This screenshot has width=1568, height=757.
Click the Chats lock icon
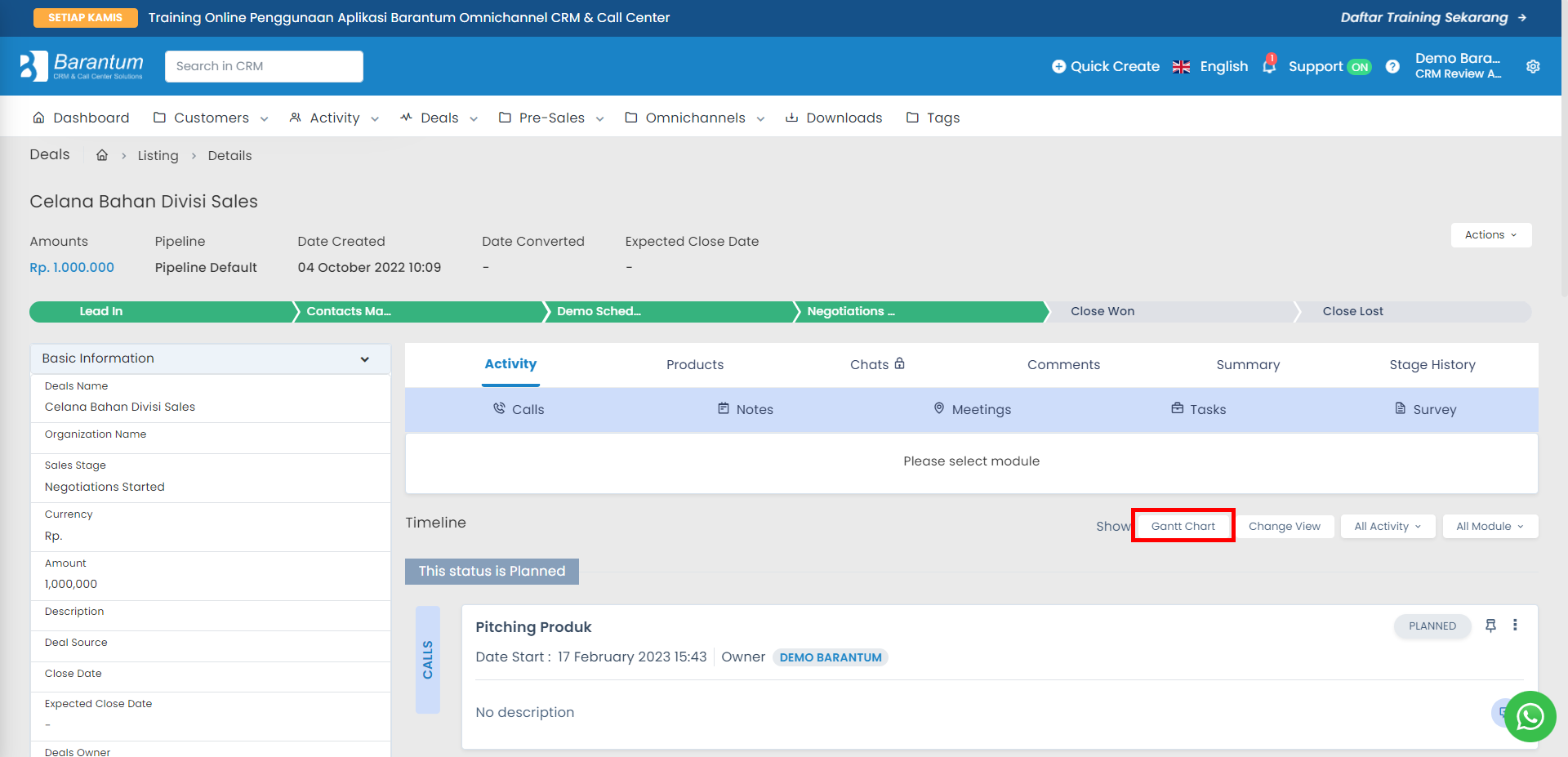pos(899,363)
